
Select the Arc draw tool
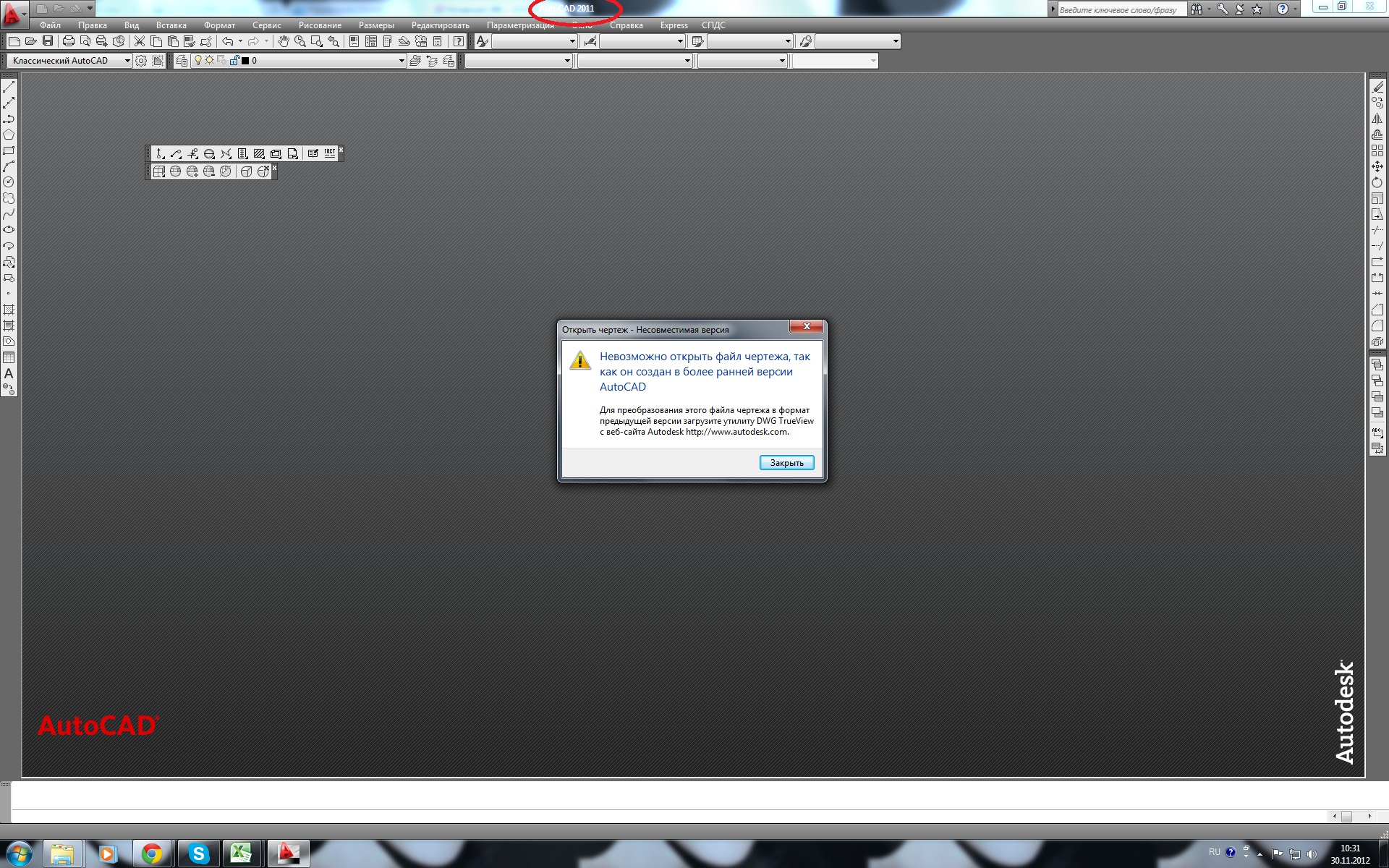(x=9, y=166)
